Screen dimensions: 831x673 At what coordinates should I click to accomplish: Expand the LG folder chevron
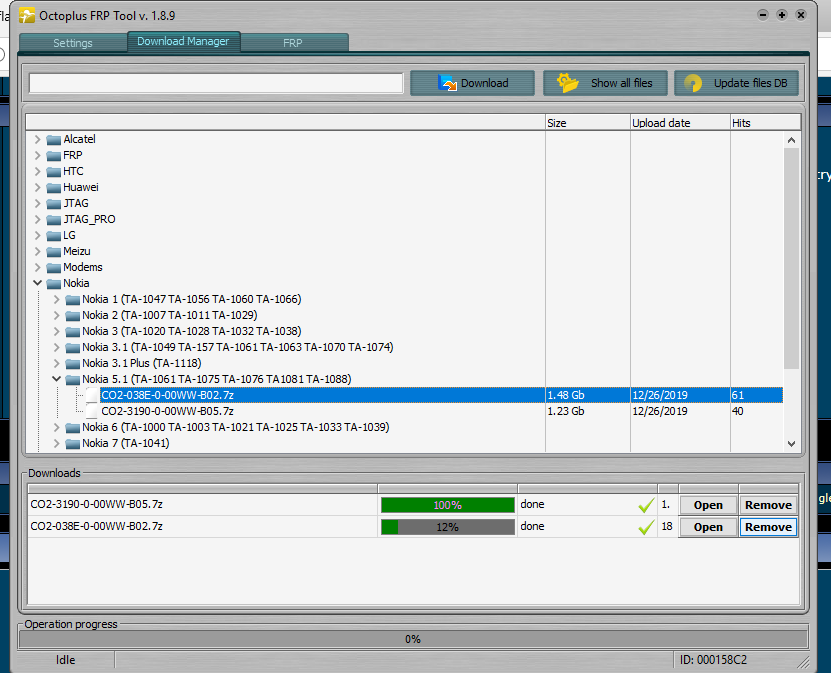(37, 235)
